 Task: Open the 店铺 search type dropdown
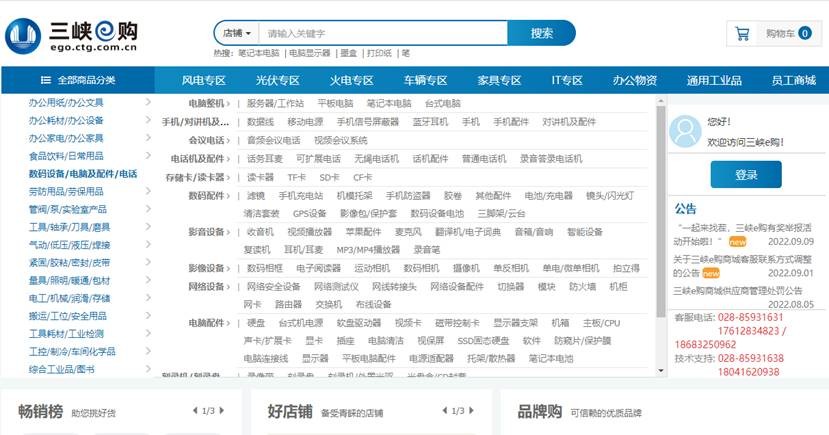[x=236, y=33]
